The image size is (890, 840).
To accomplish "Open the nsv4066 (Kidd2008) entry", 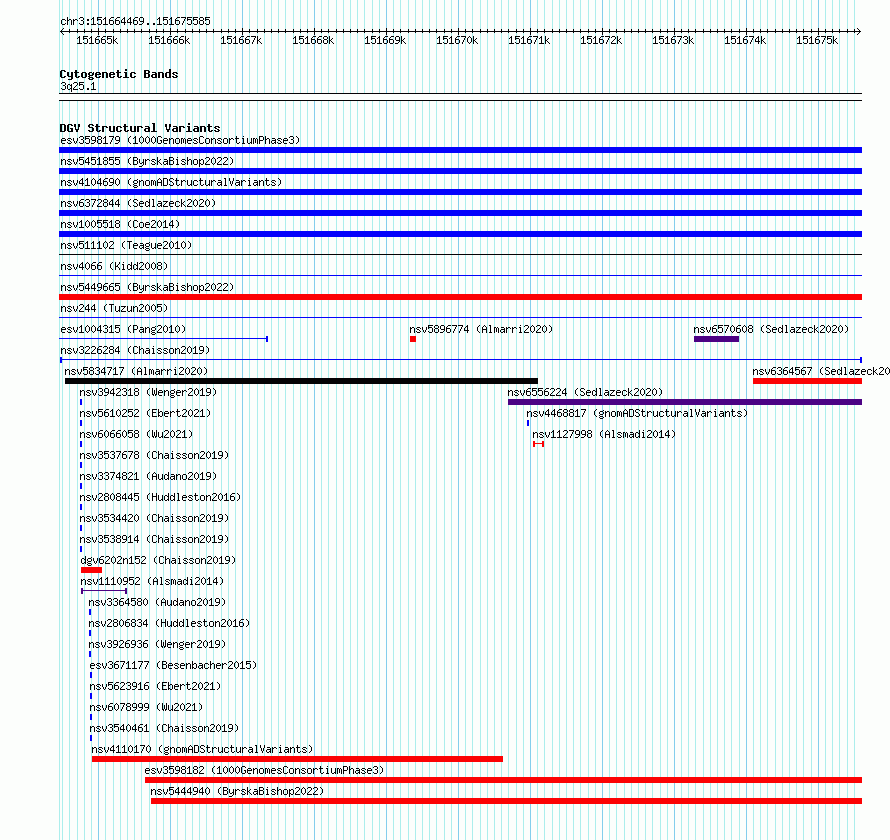I will (114, 266).
